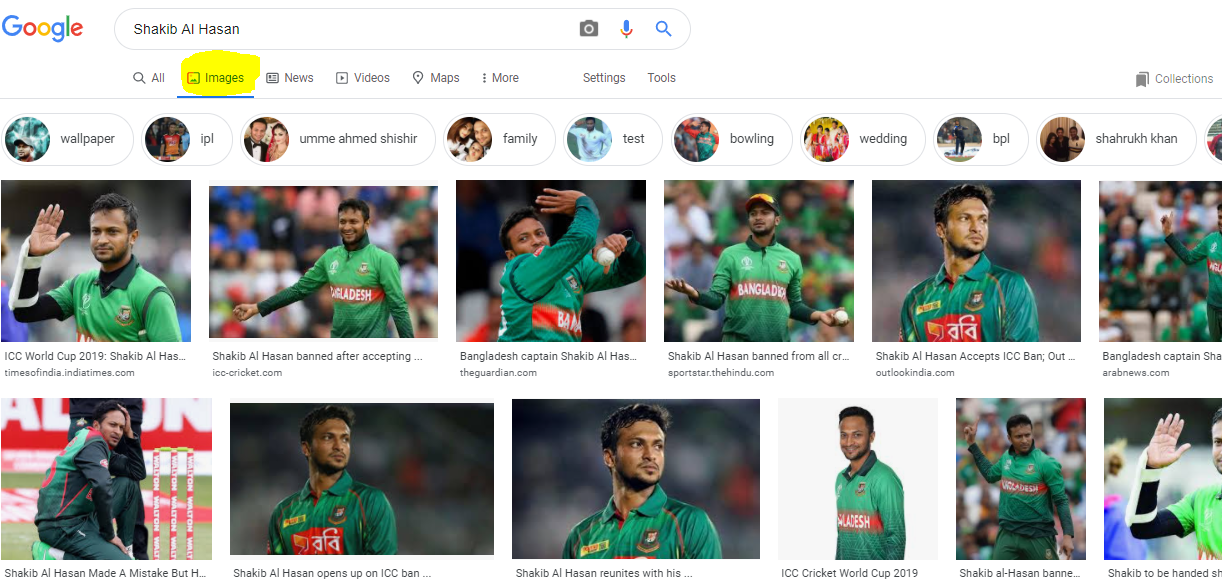
Task: Expand the Tools options
Action: (x=661, y=78)
